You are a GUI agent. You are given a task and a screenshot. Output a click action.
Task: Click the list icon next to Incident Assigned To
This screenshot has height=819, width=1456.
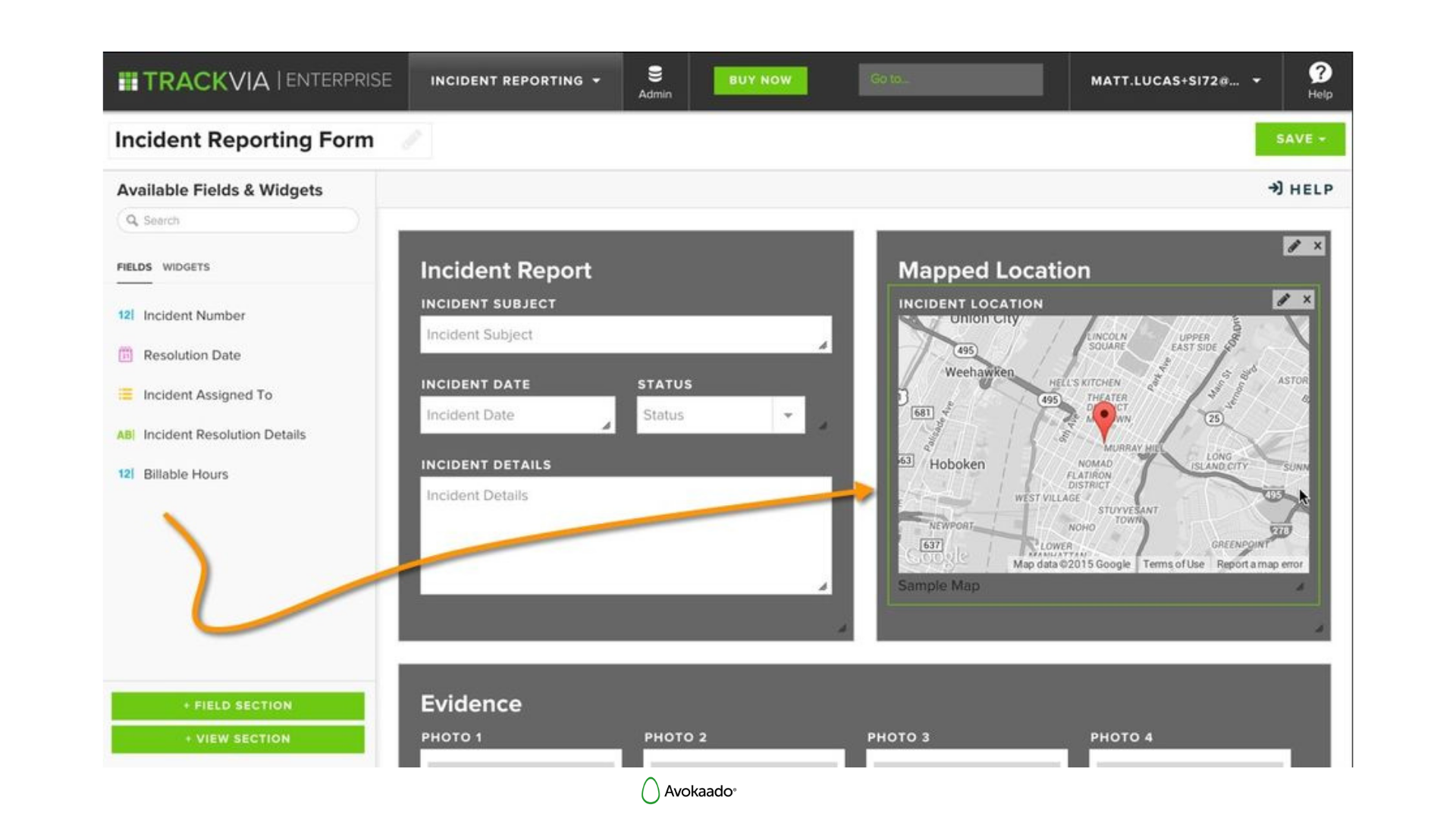[x=125, y=395]
